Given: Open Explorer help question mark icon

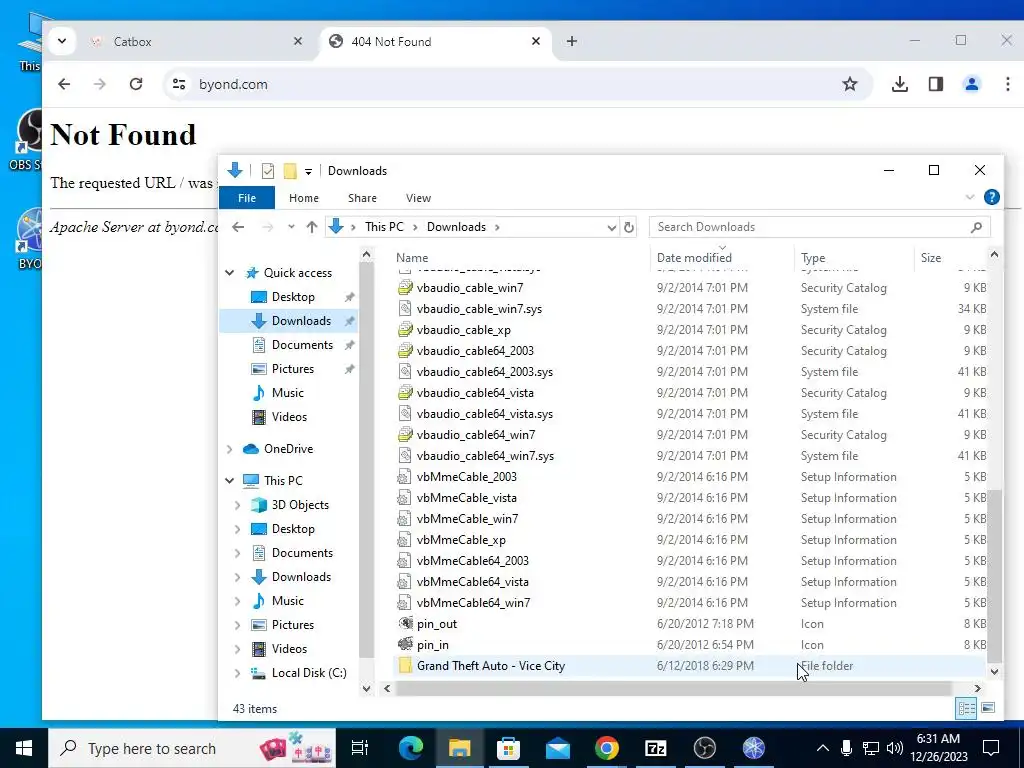Looking at the screenshot, I should [x=991, y=197].
